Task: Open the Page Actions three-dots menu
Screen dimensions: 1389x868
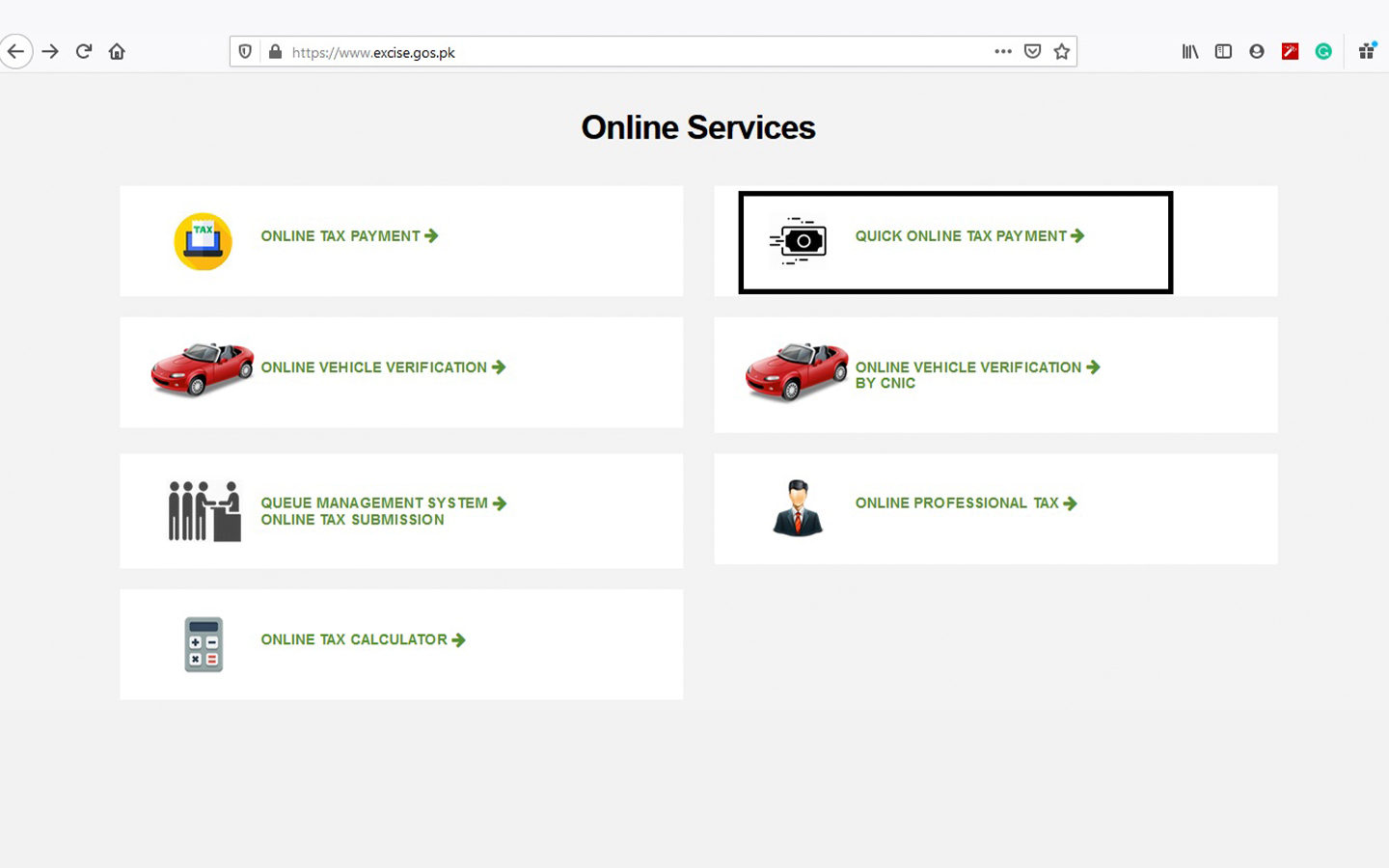Action: (x=1003, y=52)
